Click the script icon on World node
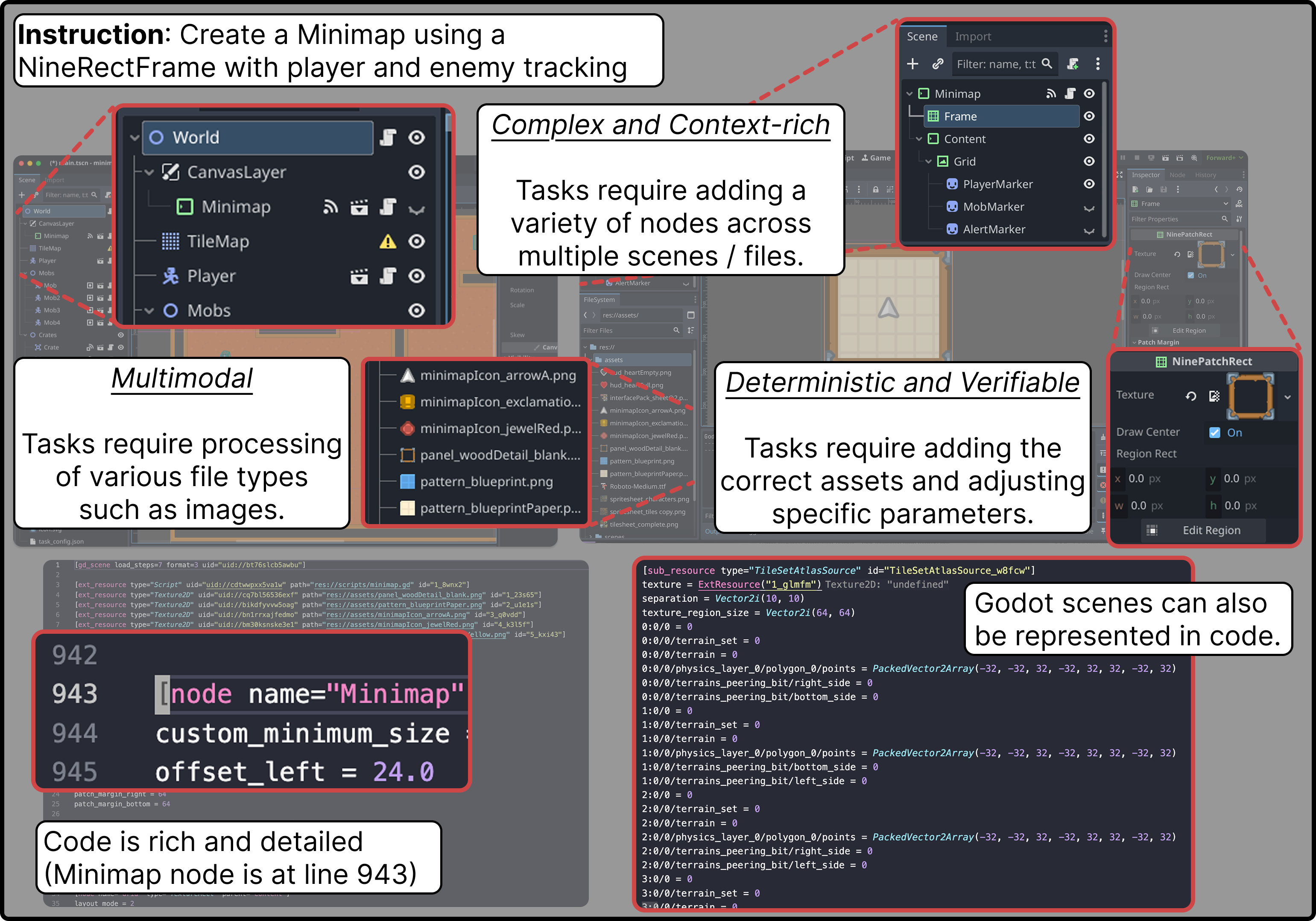Viewport: 1316px width, 921px height. click(388, 137)
